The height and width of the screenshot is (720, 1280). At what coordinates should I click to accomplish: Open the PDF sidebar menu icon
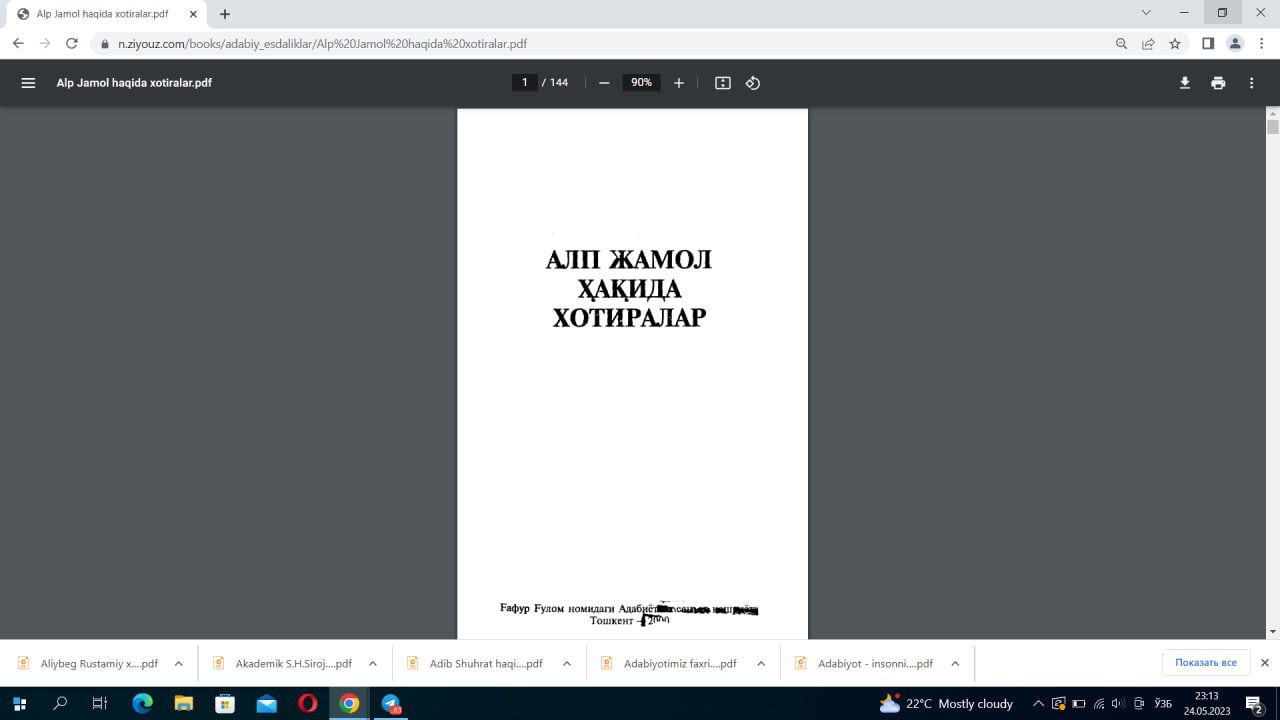click(x=28, y=83)
